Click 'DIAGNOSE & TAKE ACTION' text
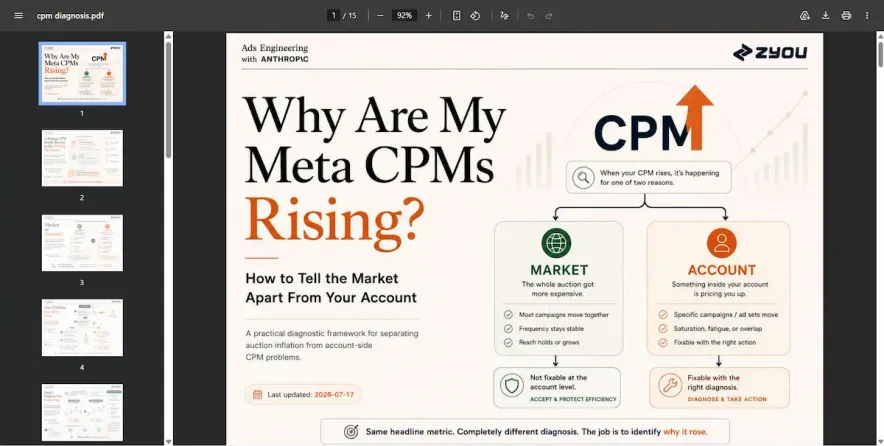 tap(727, 399)
